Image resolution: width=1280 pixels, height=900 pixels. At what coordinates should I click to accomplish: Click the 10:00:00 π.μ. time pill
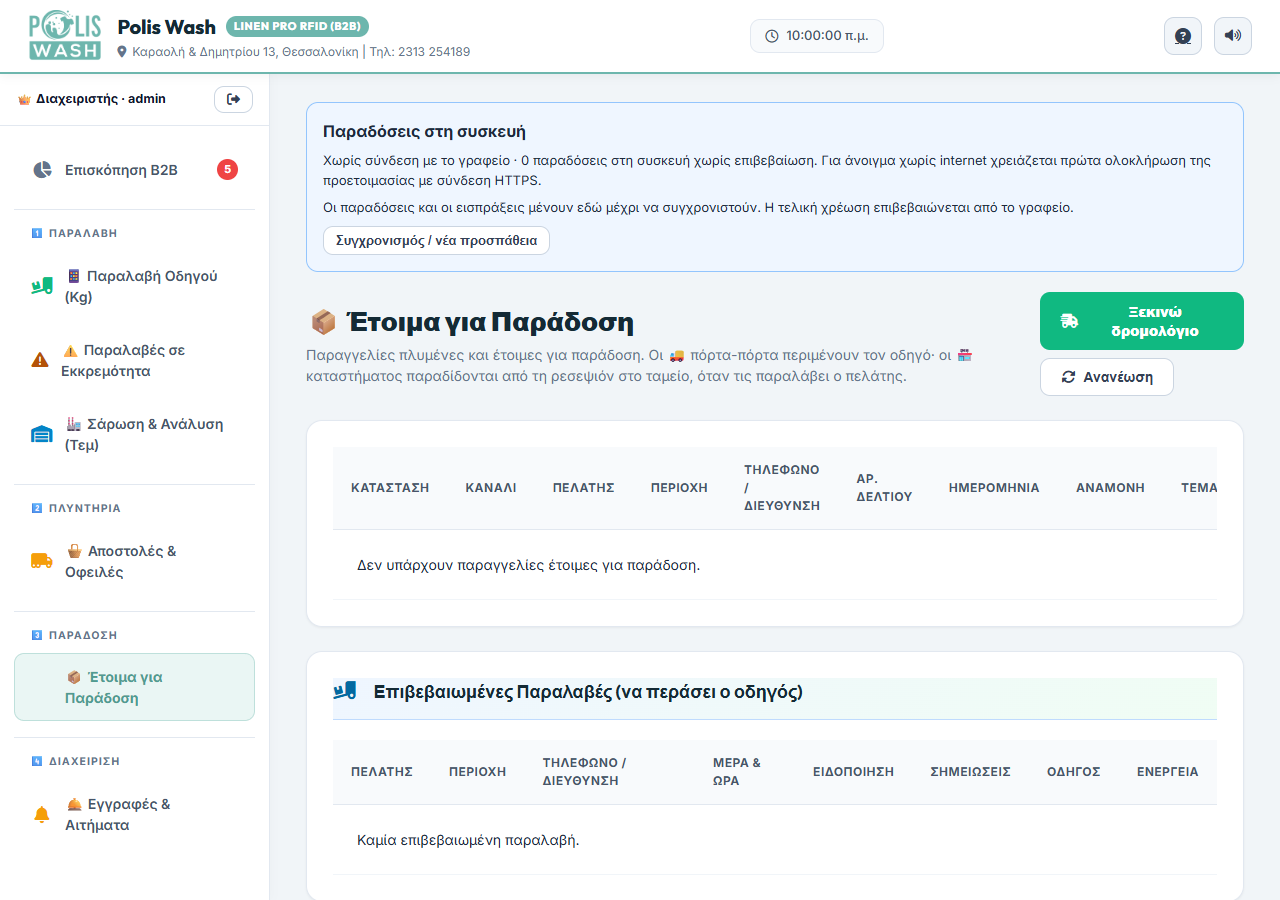(817, 36)
